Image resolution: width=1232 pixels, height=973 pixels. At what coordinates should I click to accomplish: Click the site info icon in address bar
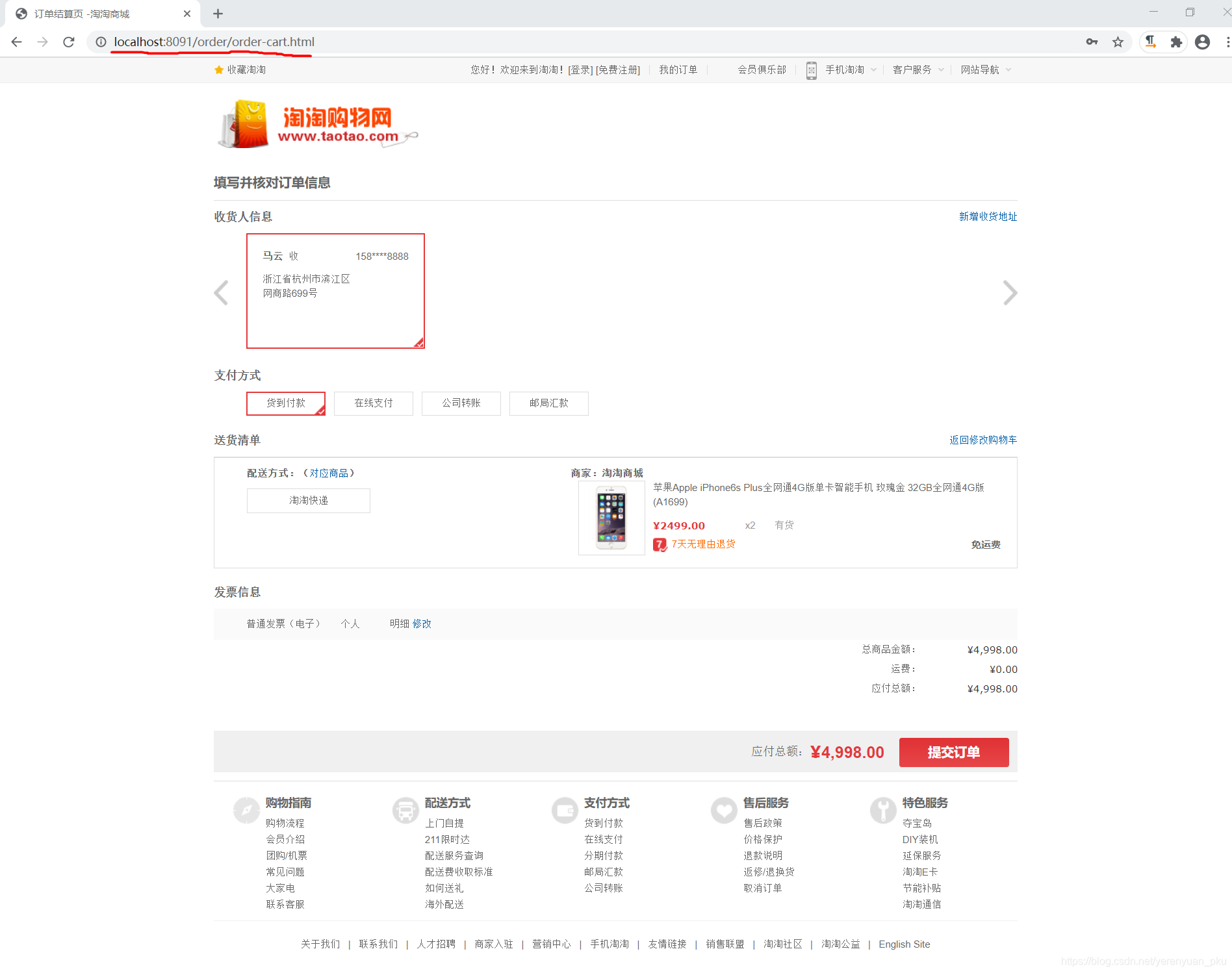101,42
